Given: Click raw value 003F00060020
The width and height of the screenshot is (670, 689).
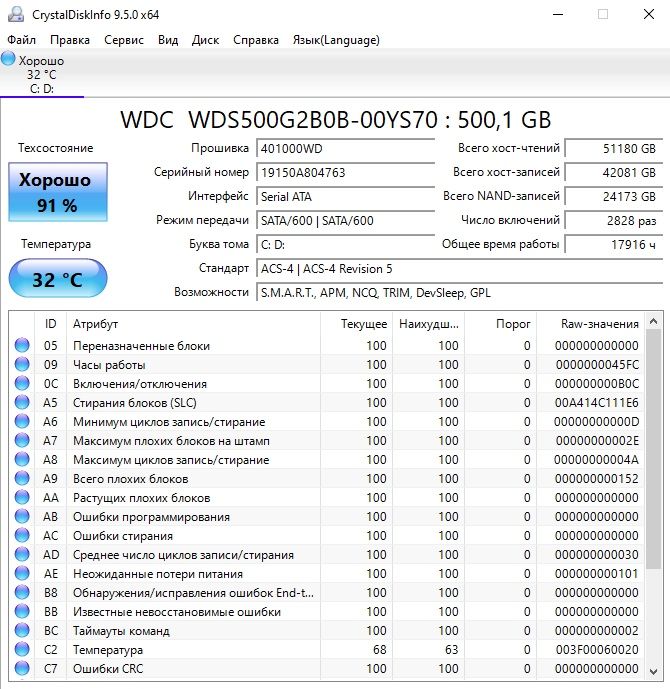Looking at the screenshot, I should [x=597, y=649].
